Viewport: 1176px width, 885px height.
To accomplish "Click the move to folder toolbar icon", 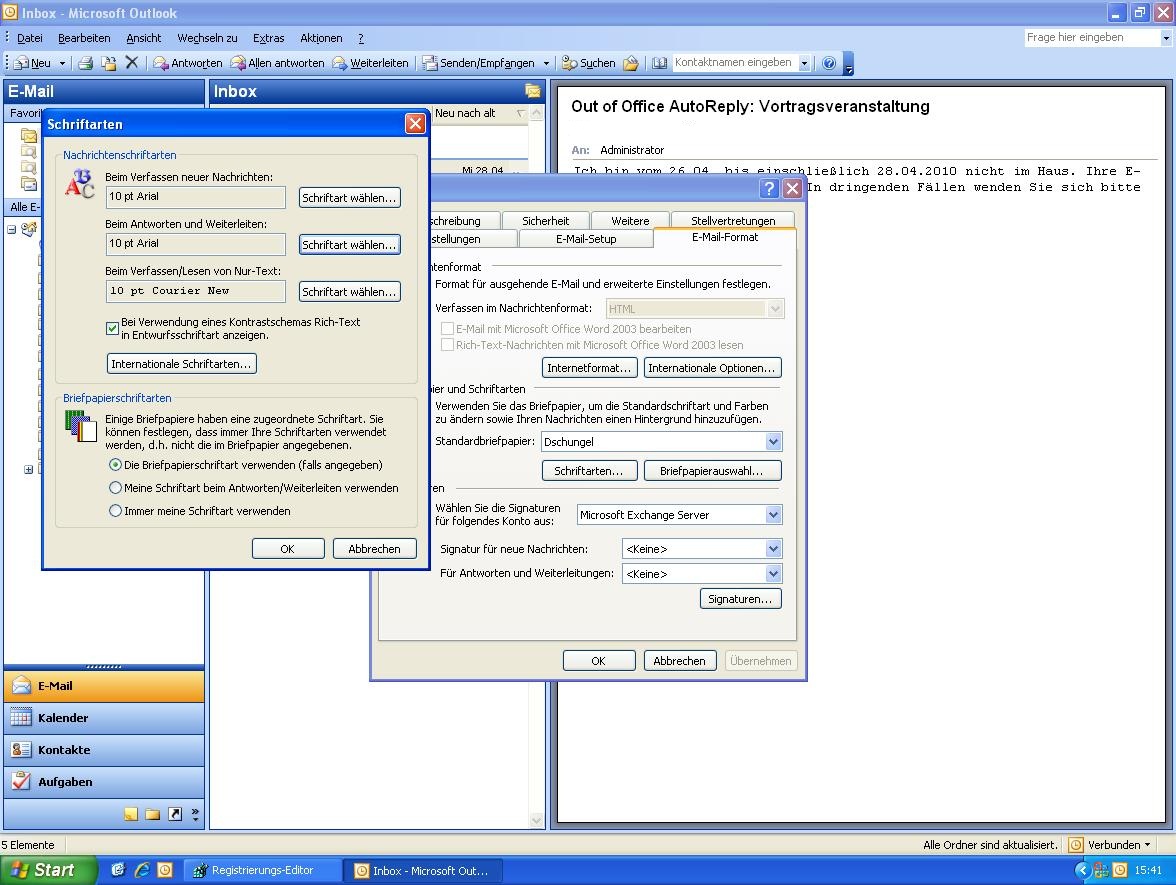I will point(109,63).
